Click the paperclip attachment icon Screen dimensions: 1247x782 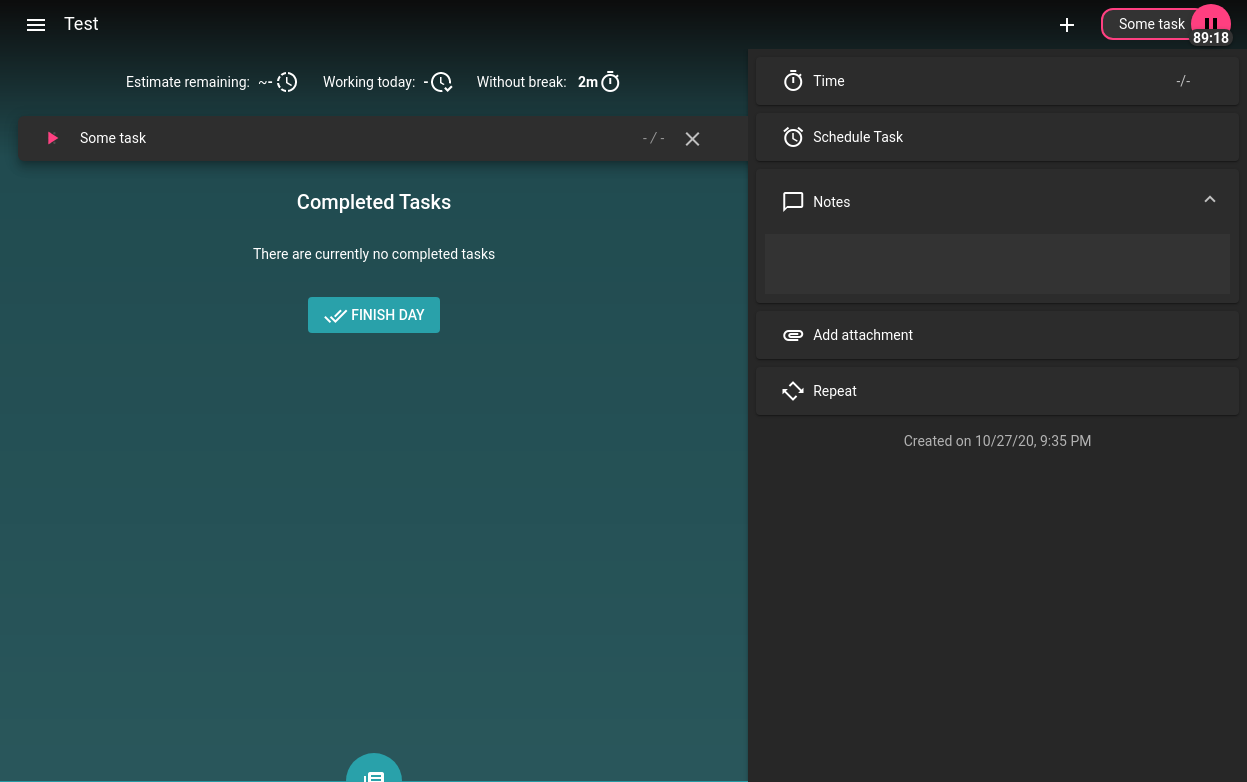(x=793, y=335)
